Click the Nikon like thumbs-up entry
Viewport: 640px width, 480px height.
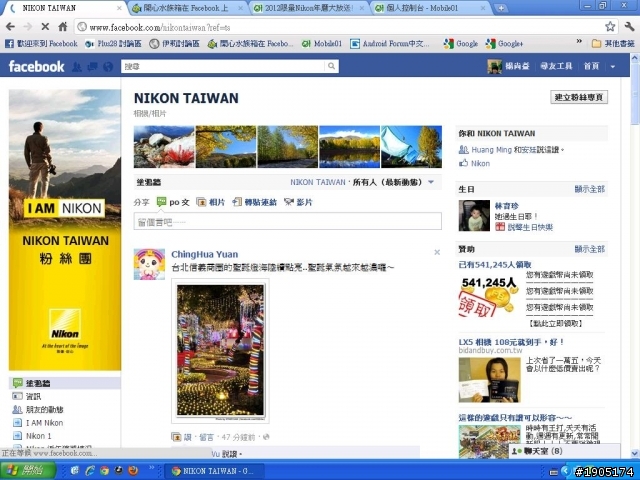point(474,163)
